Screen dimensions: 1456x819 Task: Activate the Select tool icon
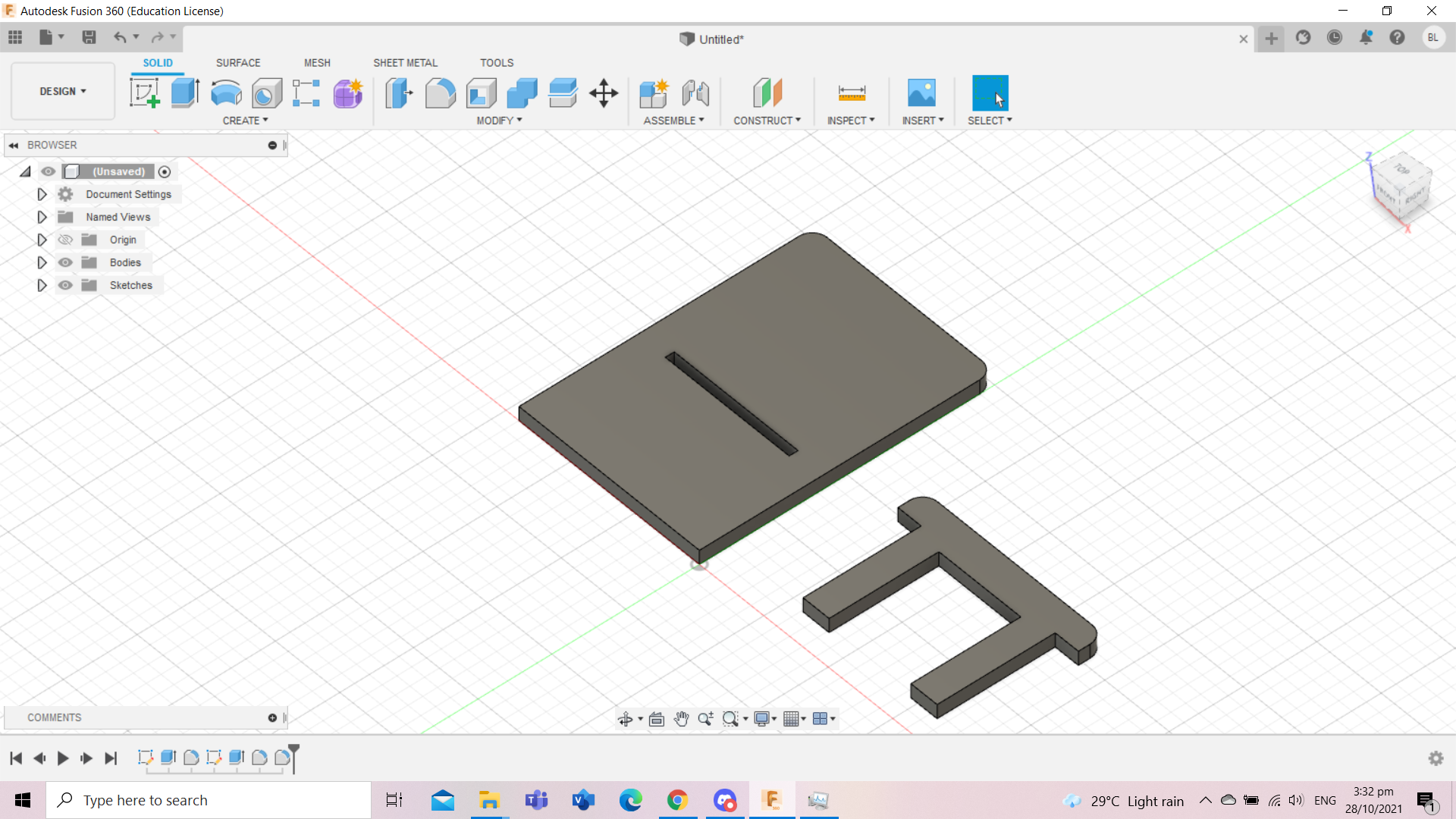point(990,93)
